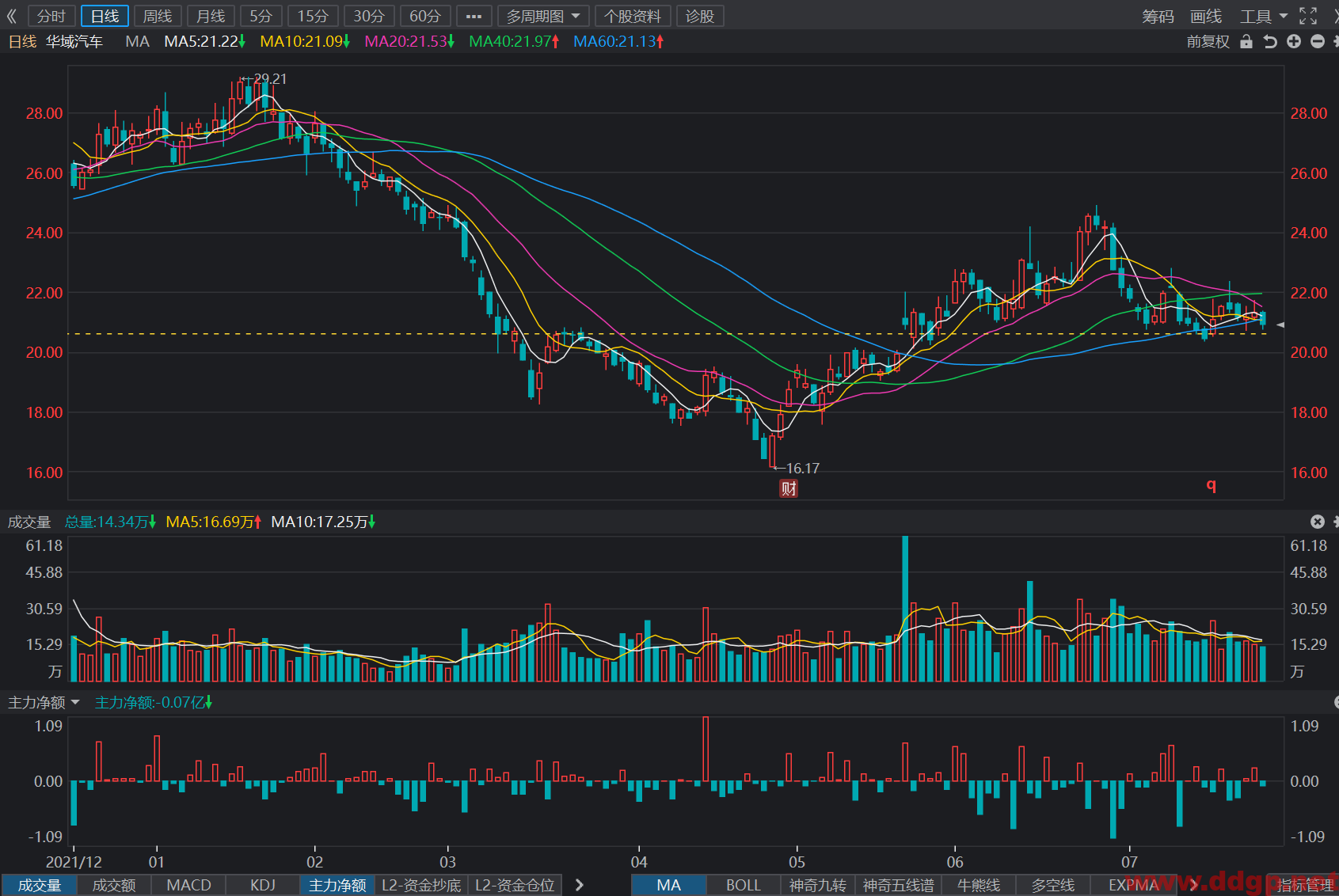
Task: Click the red q marker on chart
Action: coord(1211,484)
